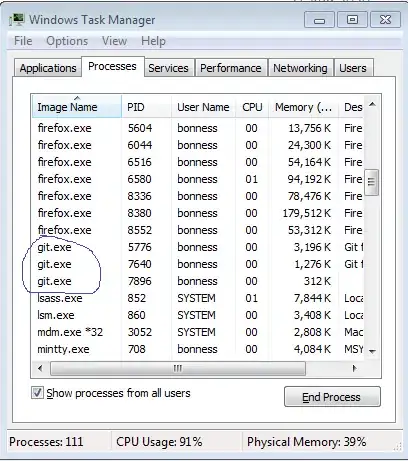
Task: Select the mintty.exe process
Action: (198, 349)
